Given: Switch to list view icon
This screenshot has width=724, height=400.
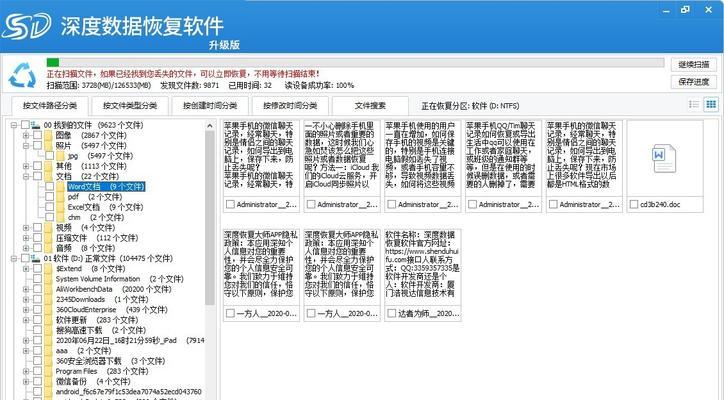Looking at the screenshot, I should [694, 104].
